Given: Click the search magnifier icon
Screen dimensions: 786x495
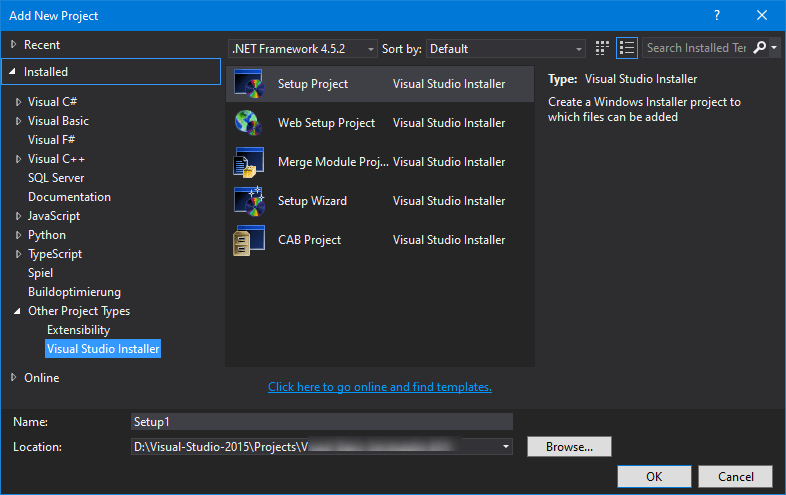Looking at the screenshot, I should pyautogui.click(x=760, y=48).
